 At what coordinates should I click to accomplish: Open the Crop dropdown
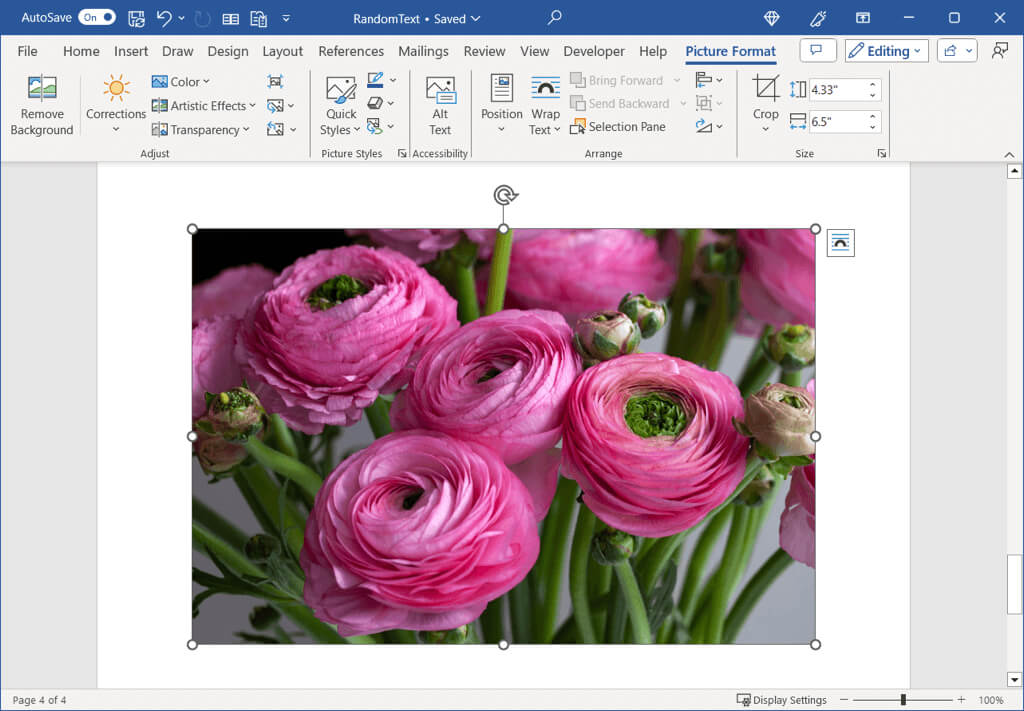(766, 128)
